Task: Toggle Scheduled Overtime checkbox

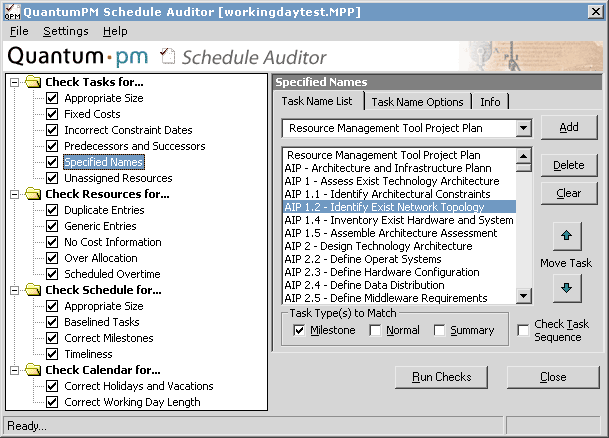Action: pos(52,274)
